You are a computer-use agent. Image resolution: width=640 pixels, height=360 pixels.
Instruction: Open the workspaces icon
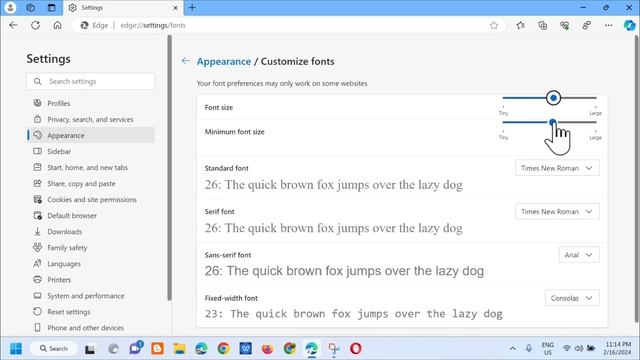(30, 7)
